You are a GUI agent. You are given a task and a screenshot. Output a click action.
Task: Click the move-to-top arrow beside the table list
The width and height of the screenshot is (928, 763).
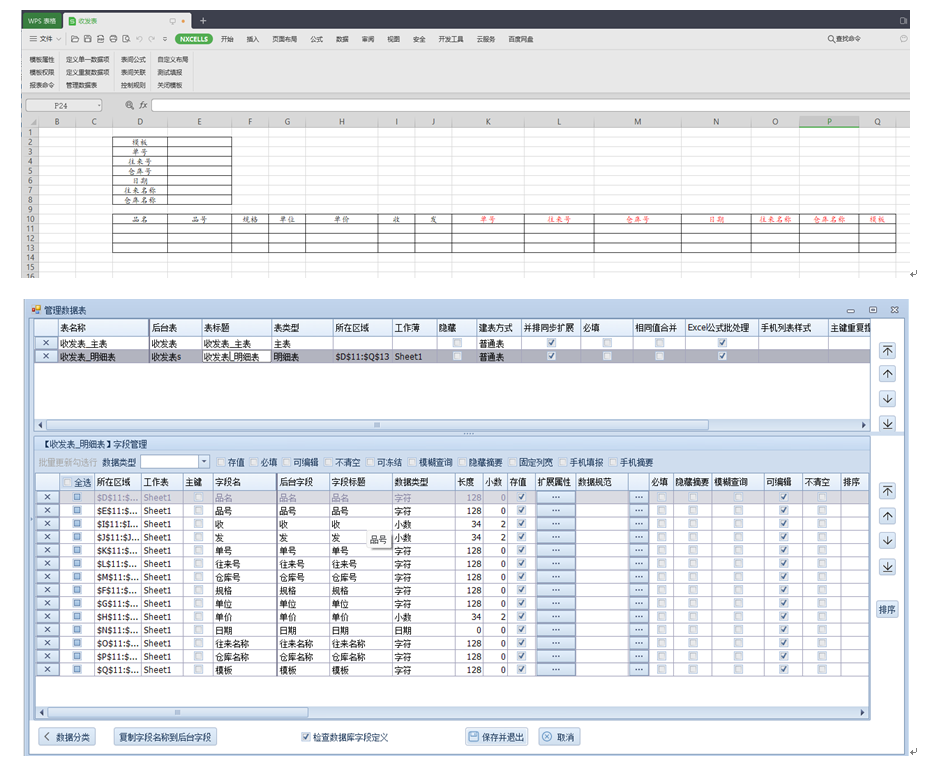[887, 350]
